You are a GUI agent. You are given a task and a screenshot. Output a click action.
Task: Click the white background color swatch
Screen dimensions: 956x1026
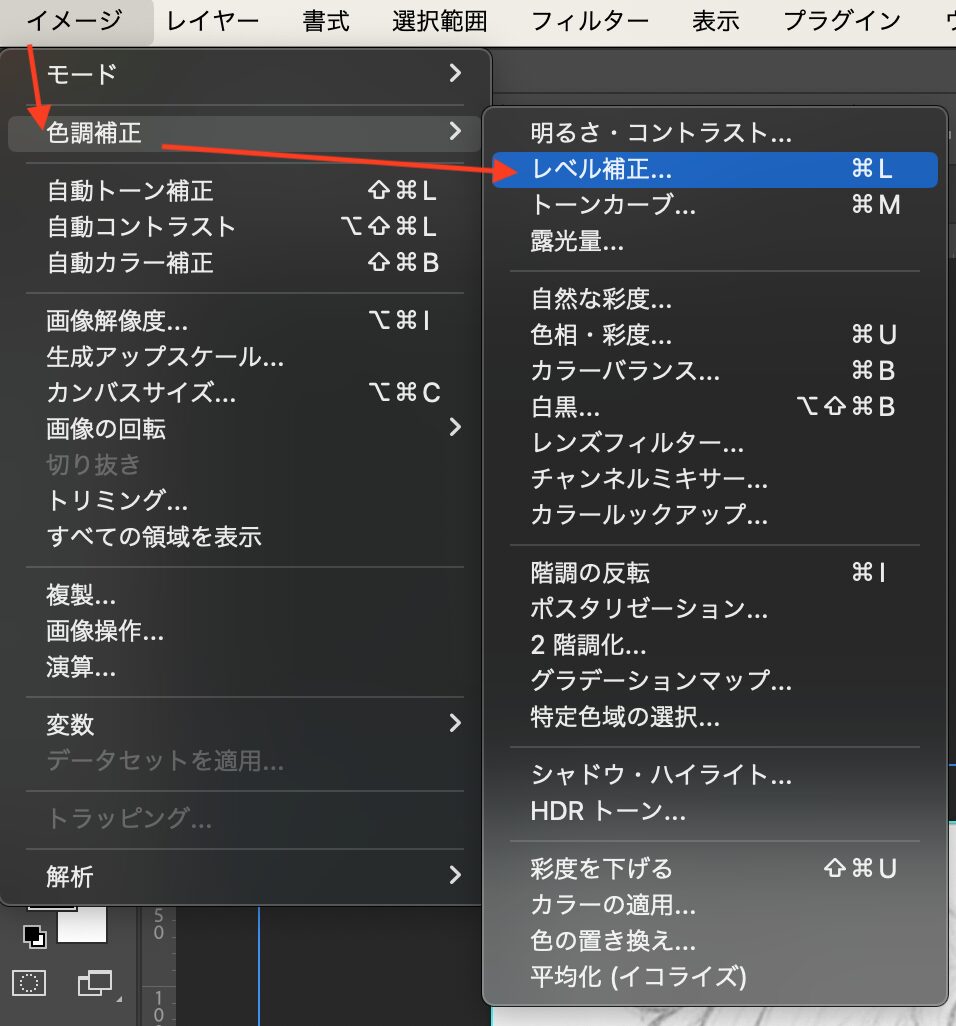(x=82, y=926)
